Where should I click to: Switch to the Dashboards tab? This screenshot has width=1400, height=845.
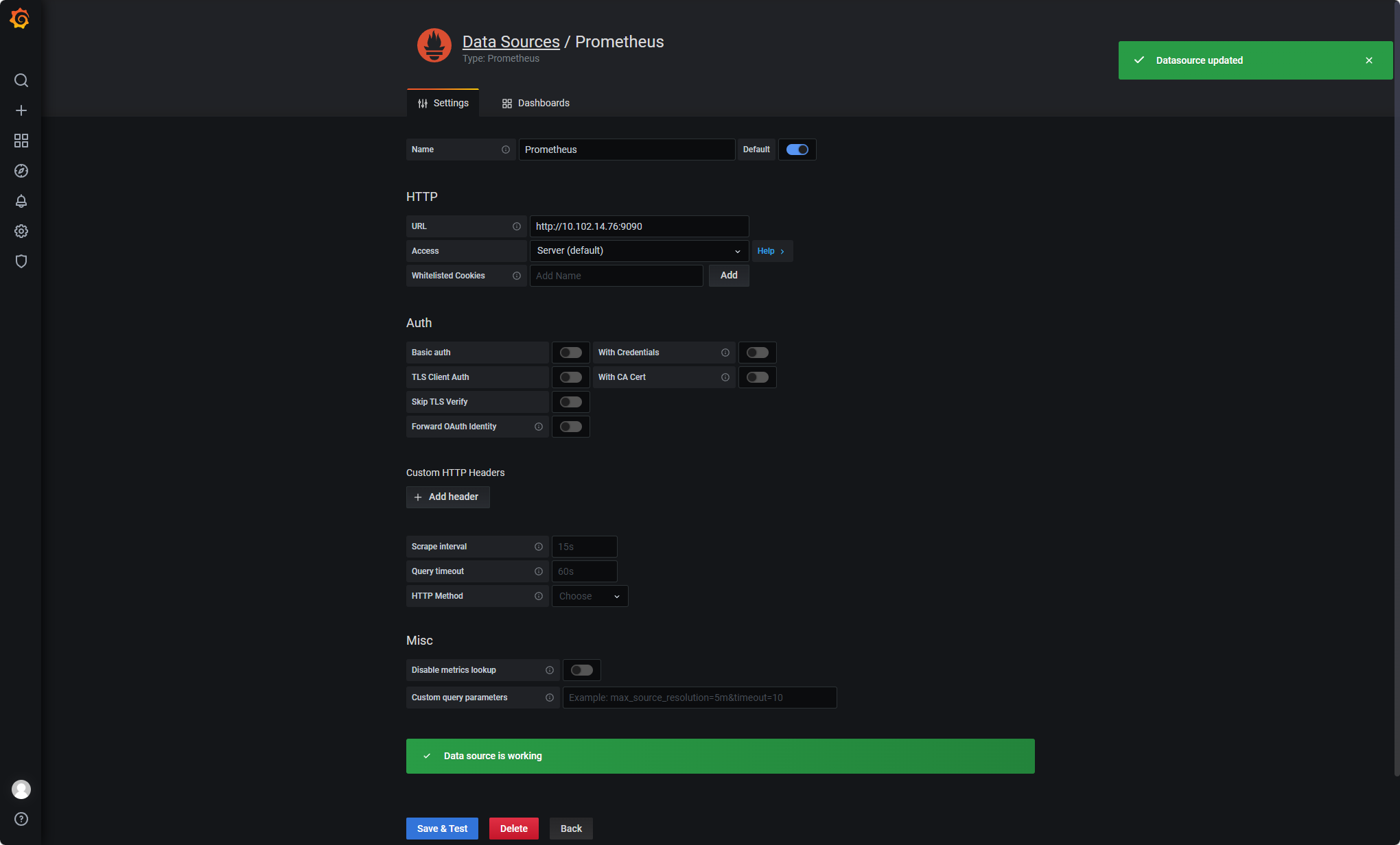pos(536,103)
